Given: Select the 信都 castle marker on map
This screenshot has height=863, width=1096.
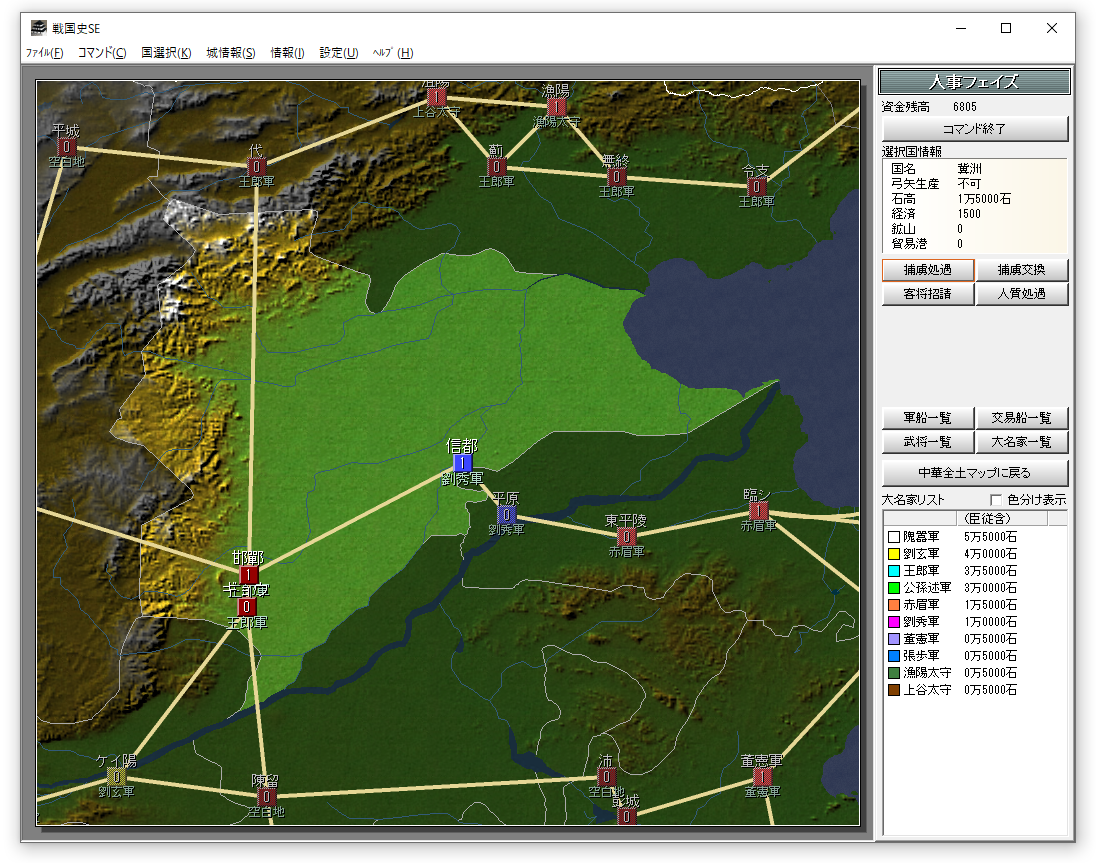Looking at the screenshot, I should 462,463.
